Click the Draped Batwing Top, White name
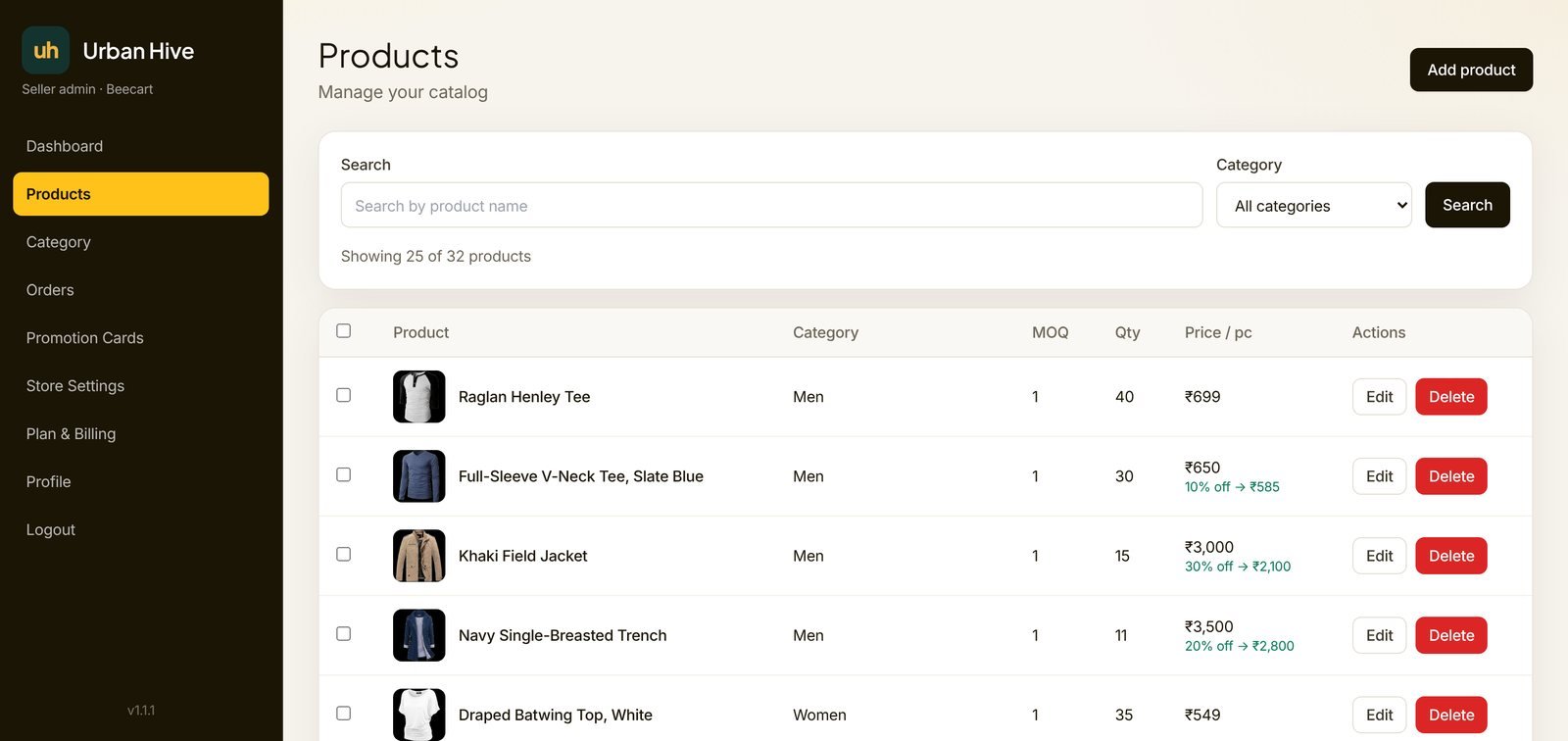The height and width of the screenshot is (741, 1568). [555, 715]
